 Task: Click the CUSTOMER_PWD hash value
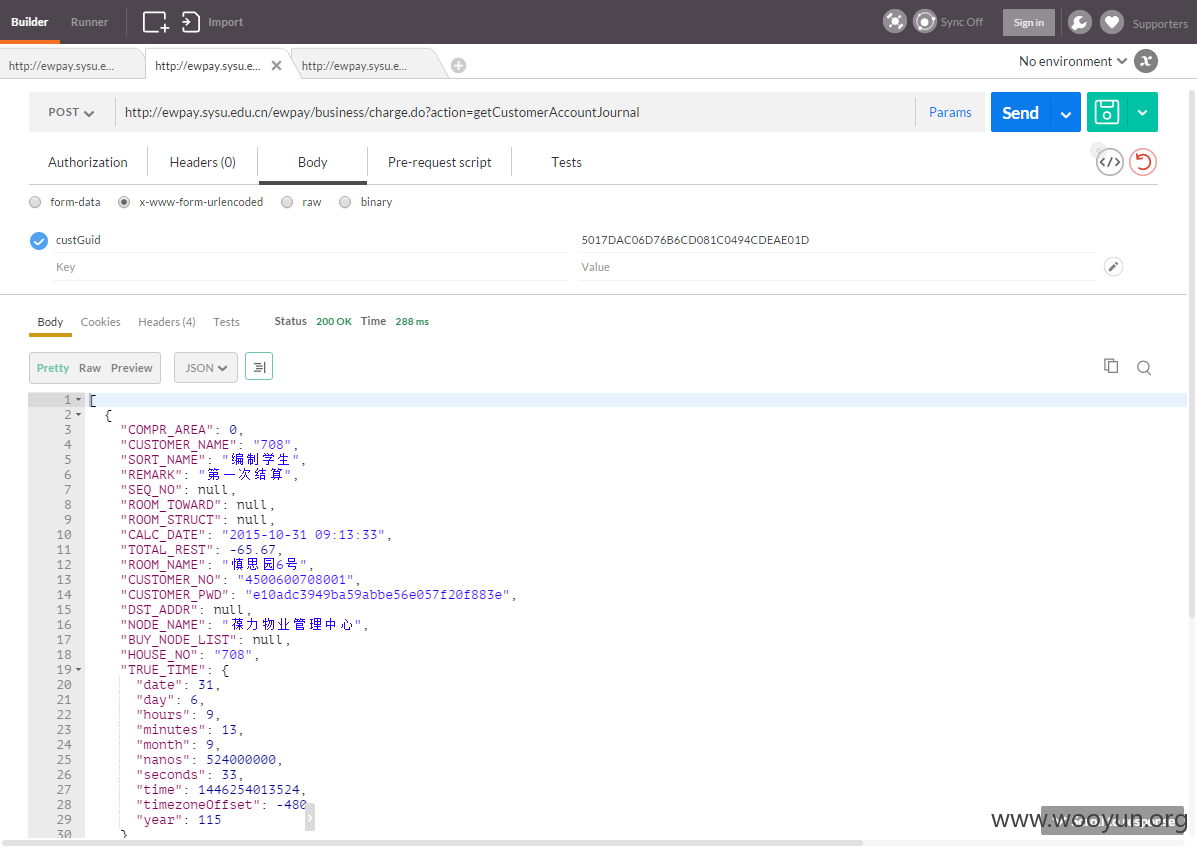tap(377, 595)
